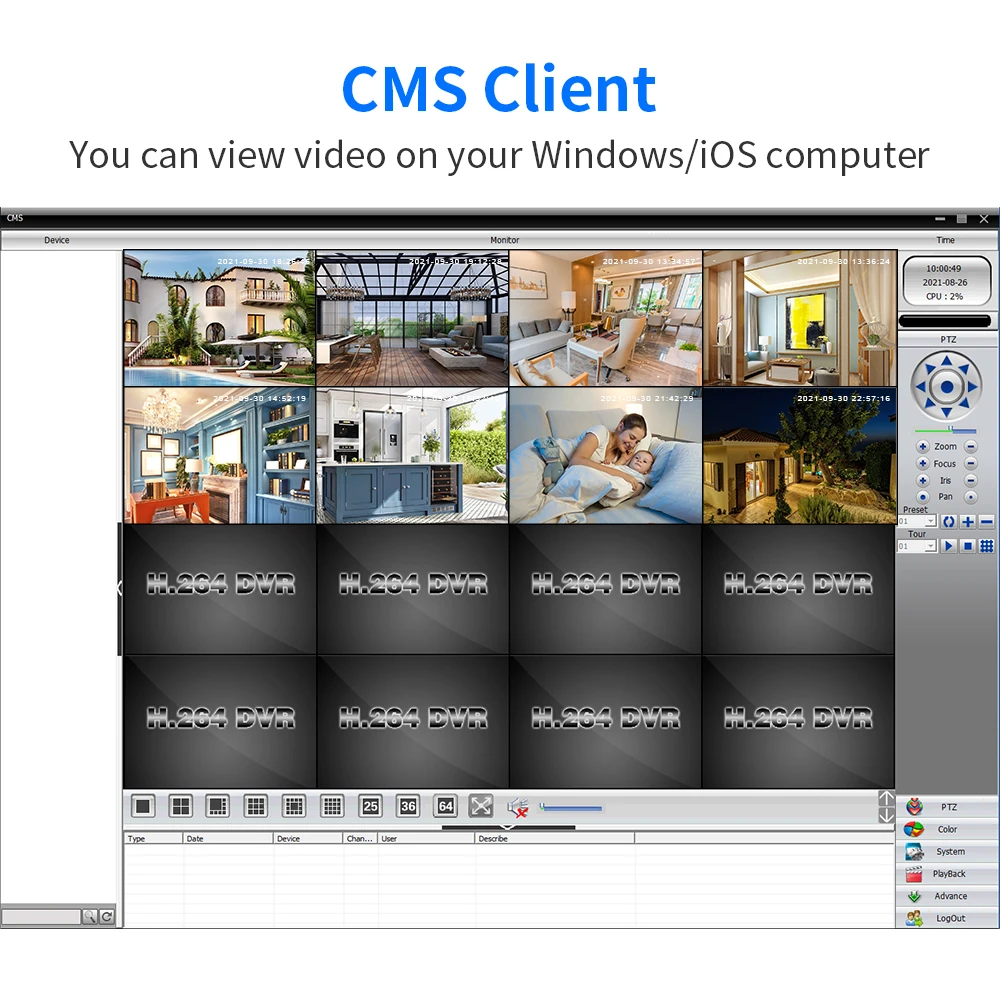The image size is (1000, 1000).
Task: Zoom in with plus button
Action: (922, 446)
